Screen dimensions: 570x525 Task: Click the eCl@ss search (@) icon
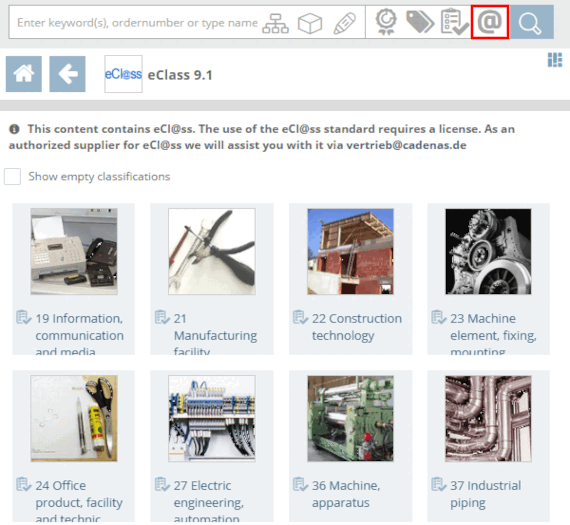(490, 22)
